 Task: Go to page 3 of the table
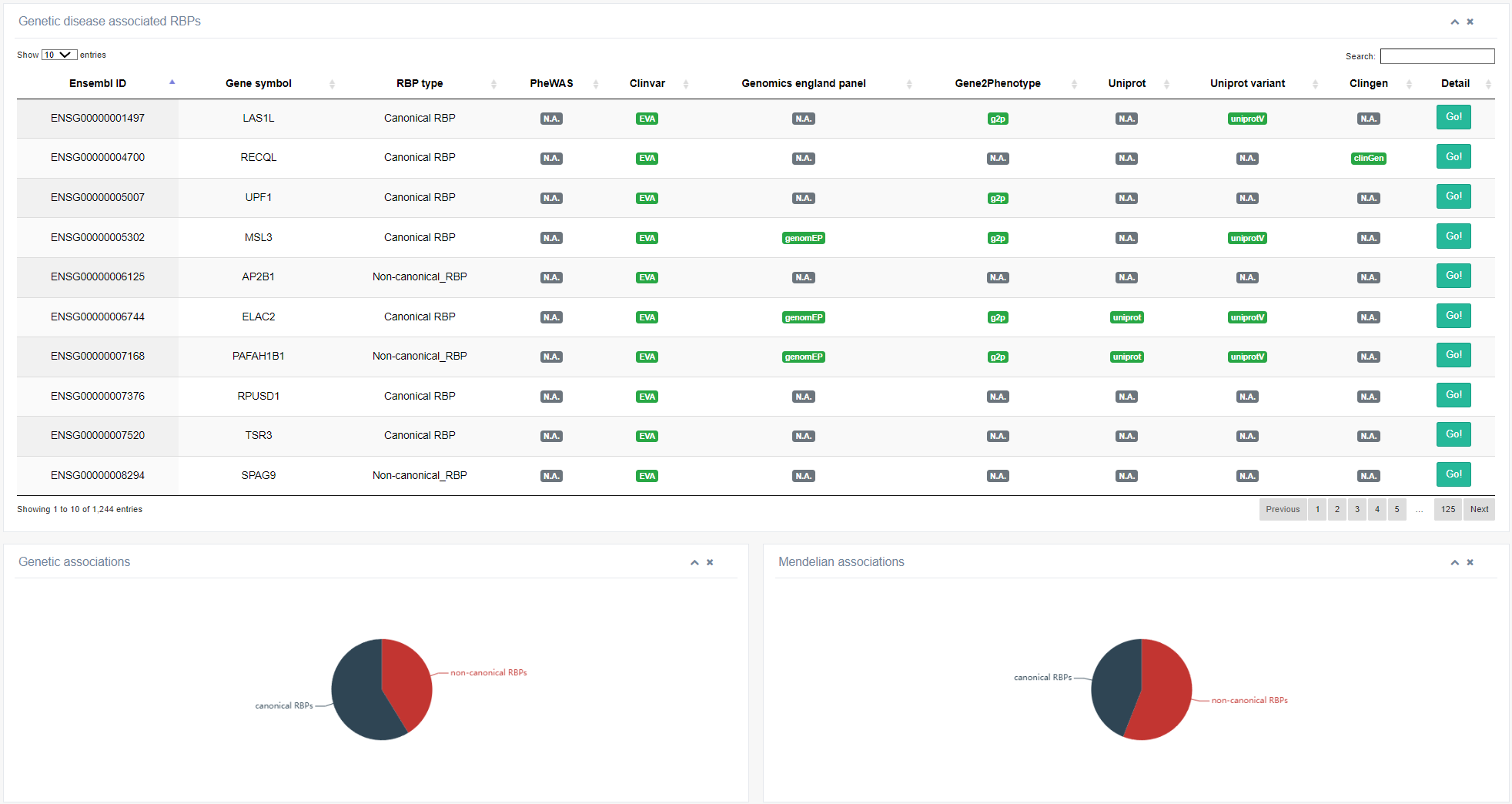click(x=1356, y=509)
